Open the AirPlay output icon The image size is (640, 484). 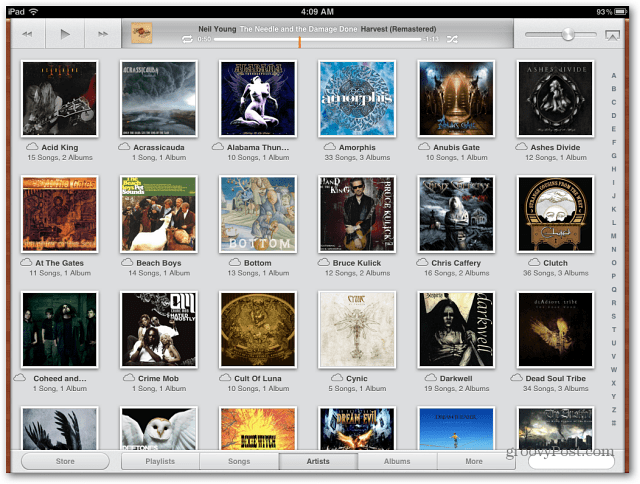point(612,35)
